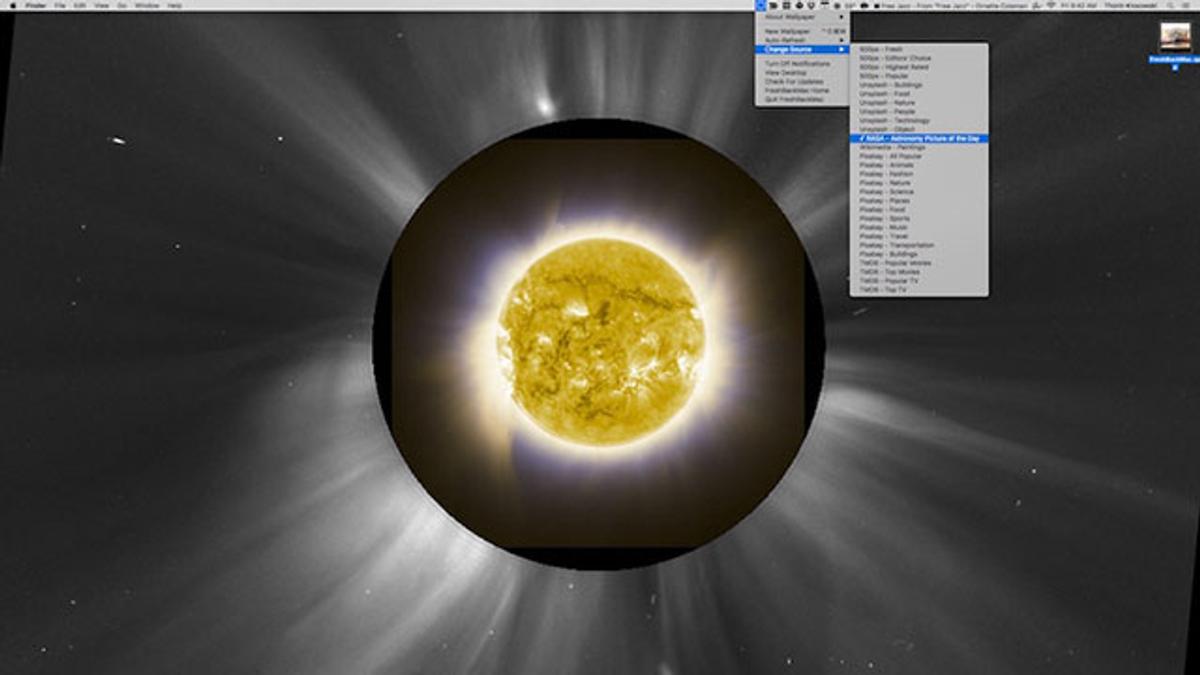Open Notification Center icon in menu bar

[x=1188, y=5]
